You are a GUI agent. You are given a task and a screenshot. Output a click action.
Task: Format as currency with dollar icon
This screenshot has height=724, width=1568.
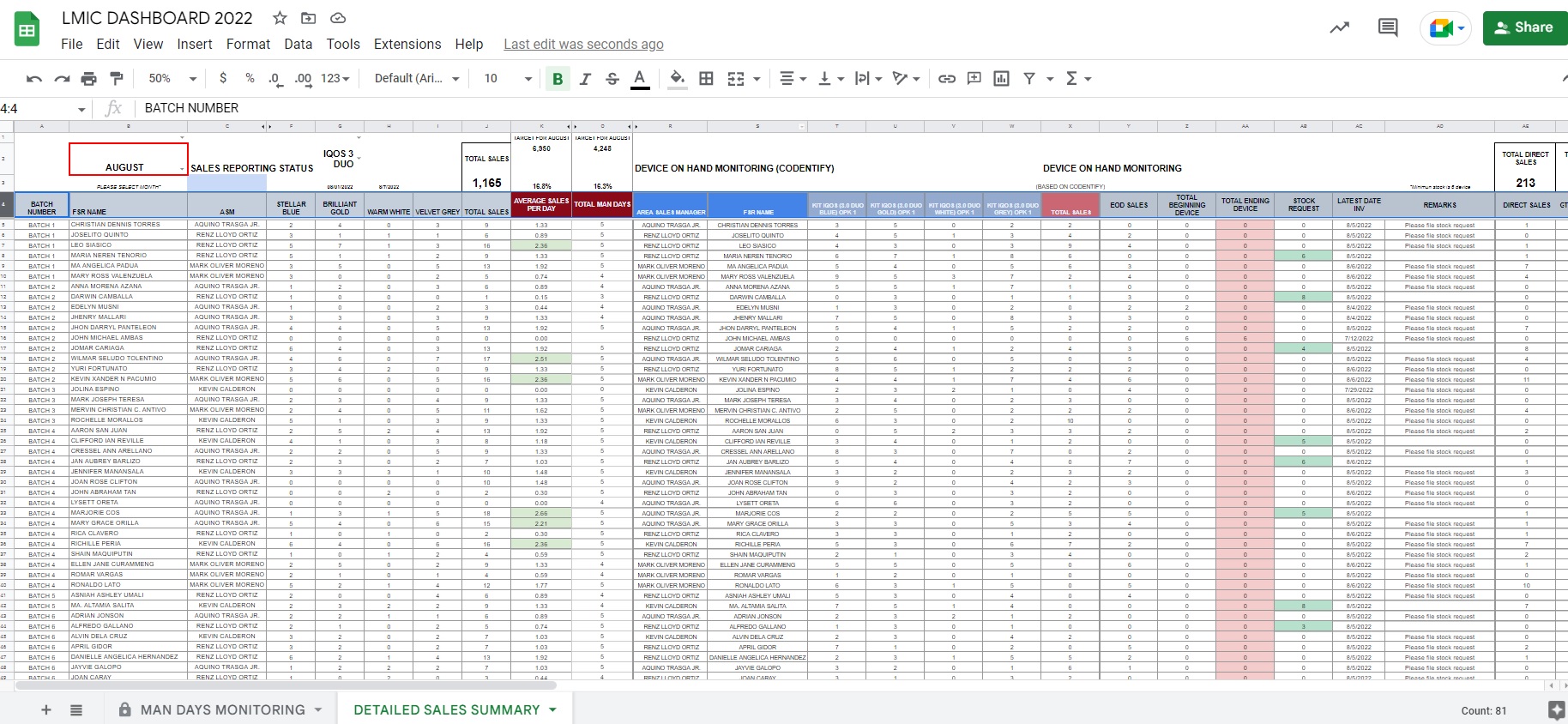pos(223,78)
